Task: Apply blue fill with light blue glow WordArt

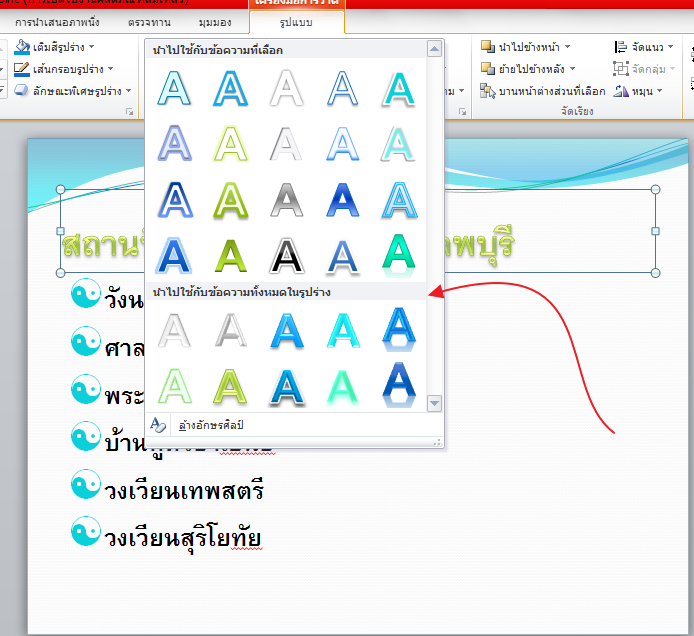Action: pos(174,255)
